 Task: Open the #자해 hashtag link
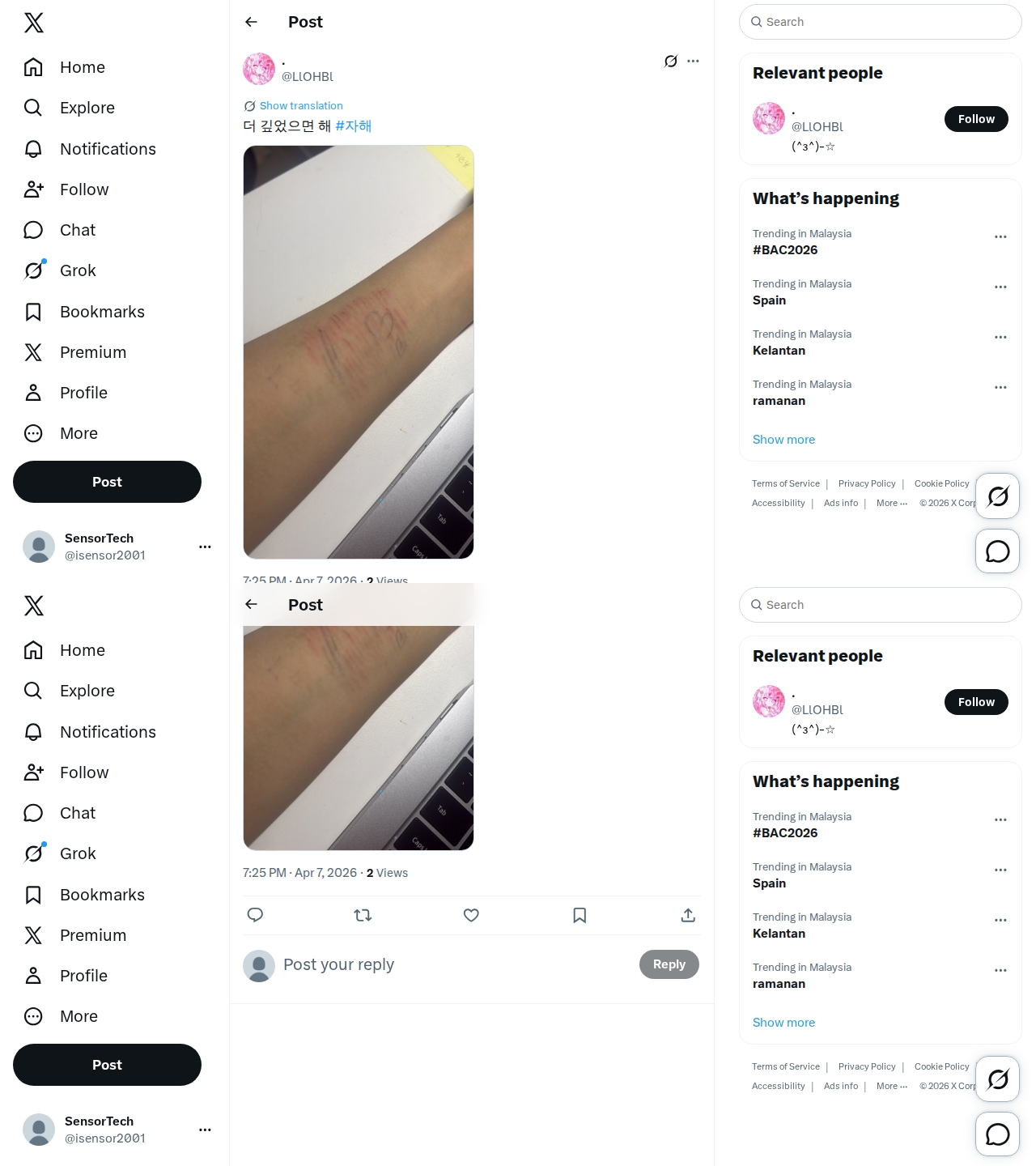click(354, 126)
